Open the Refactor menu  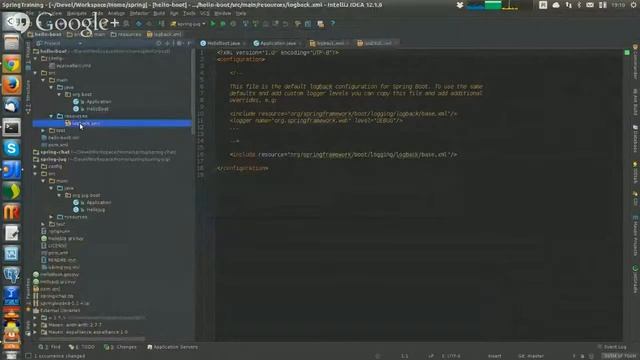coord(139,13)
